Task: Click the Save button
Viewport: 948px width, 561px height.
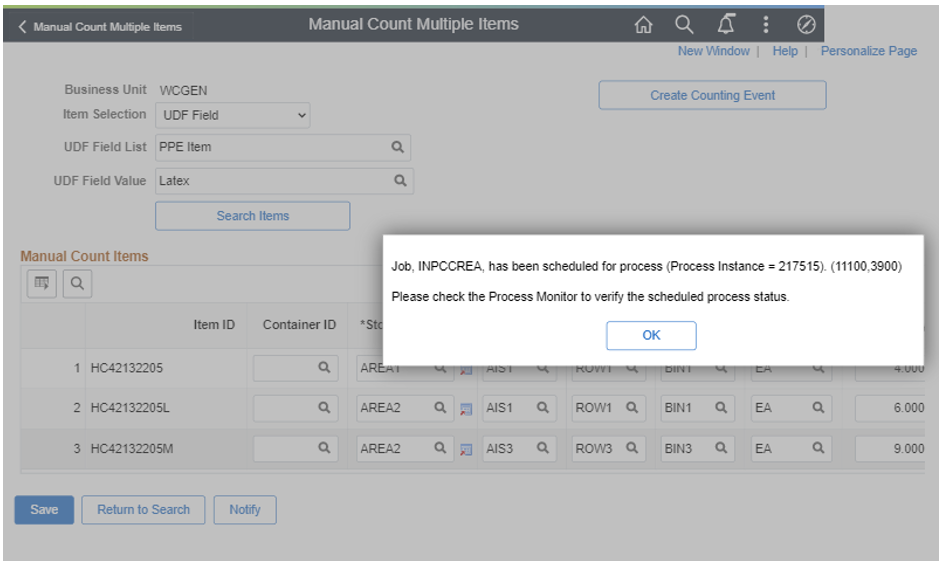Action: [44, 510]
